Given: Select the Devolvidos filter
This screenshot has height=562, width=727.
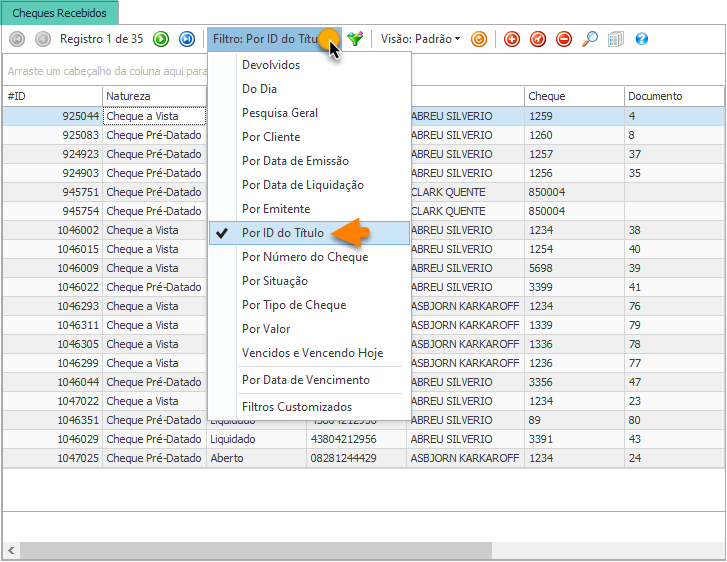Looking at the screenshot, I should pyautogui.click(x=309, y=65).
